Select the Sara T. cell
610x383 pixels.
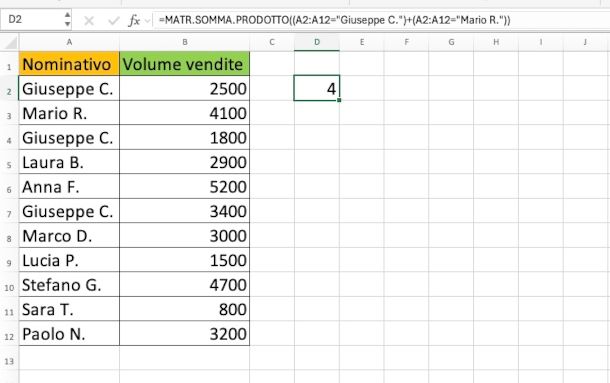69,309
